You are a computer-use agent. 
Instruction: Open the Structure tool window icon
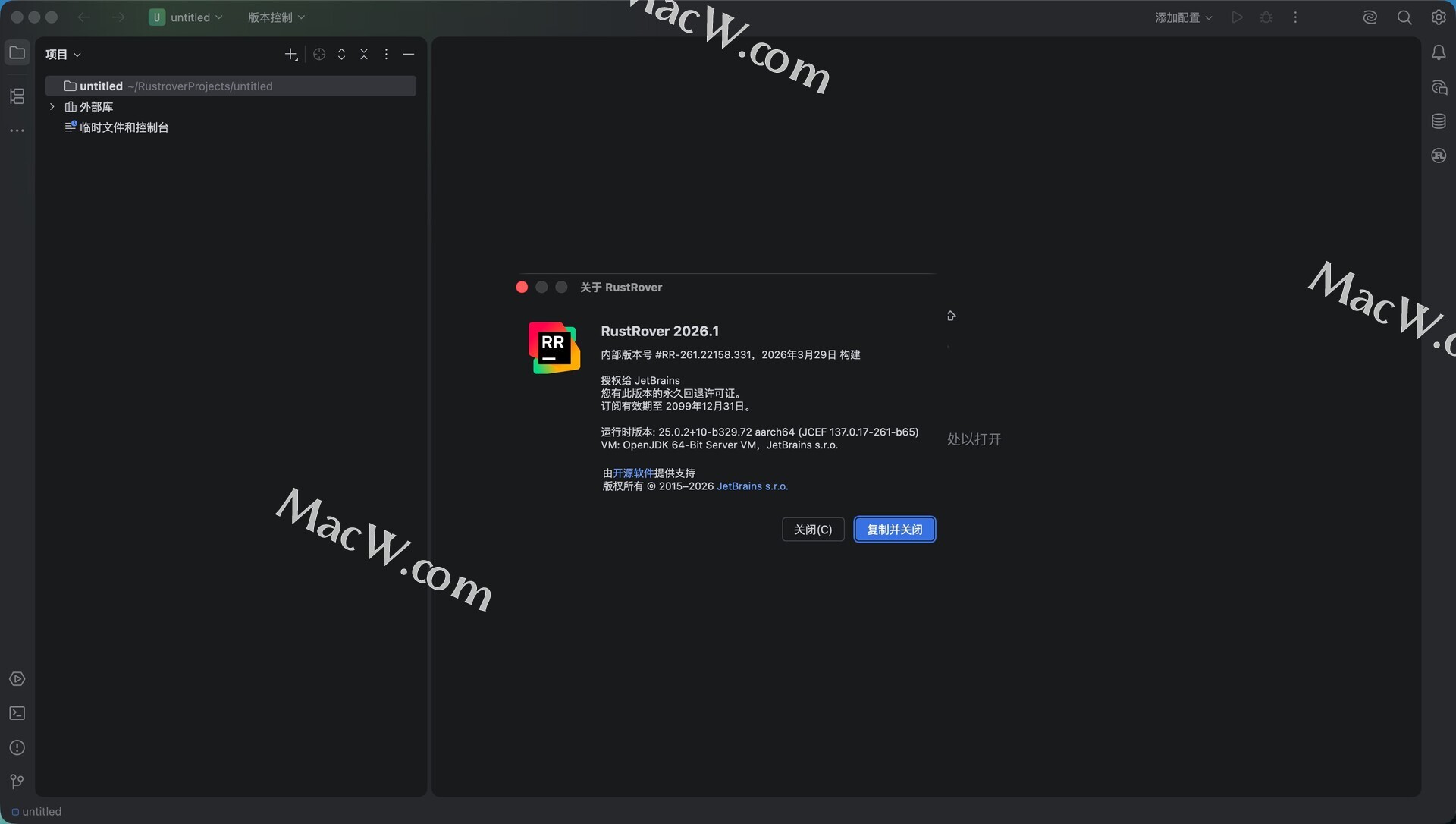coord(17,96)
